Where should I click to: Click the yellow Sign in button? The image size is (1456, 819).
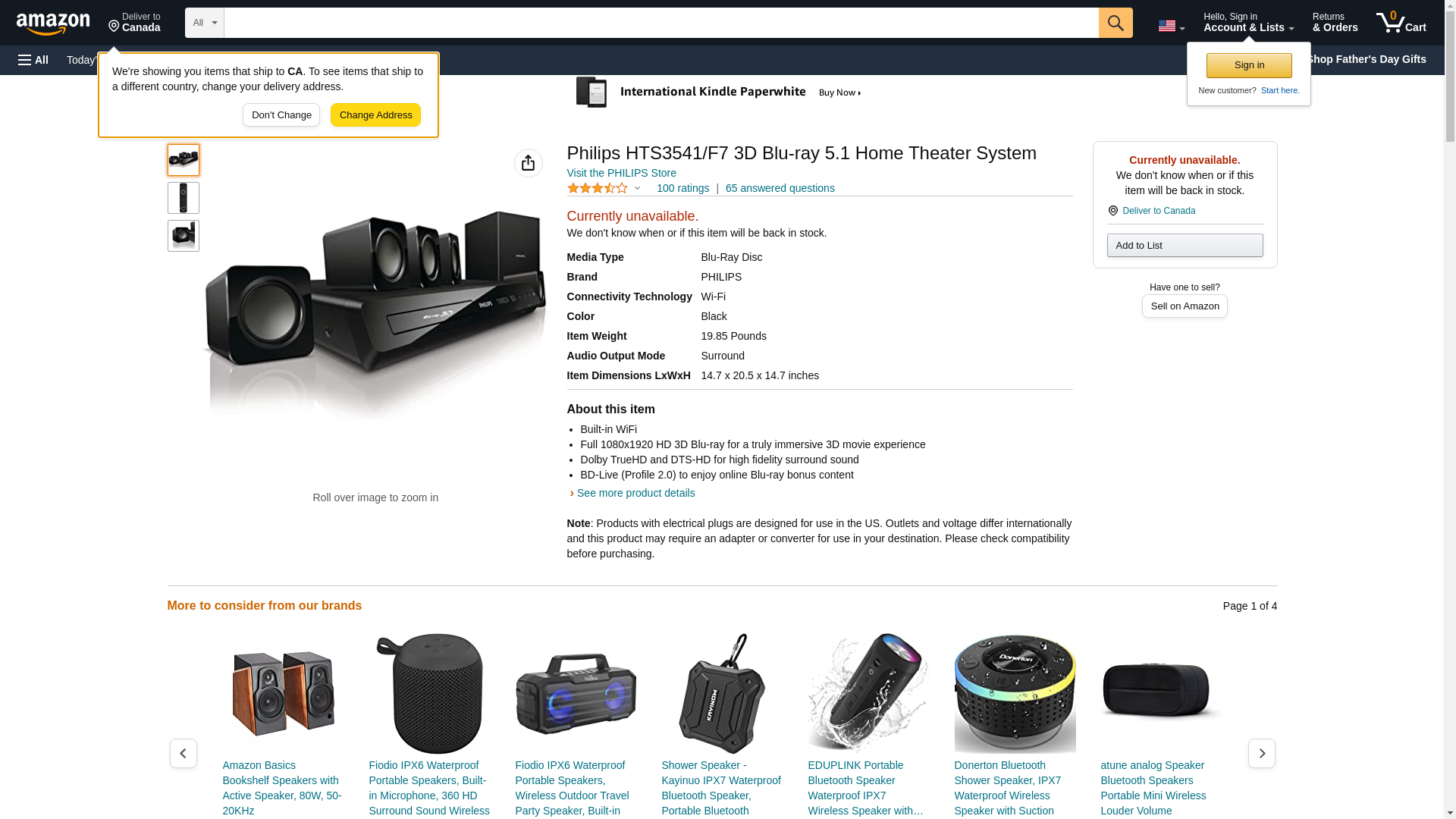pos(1249,65)
